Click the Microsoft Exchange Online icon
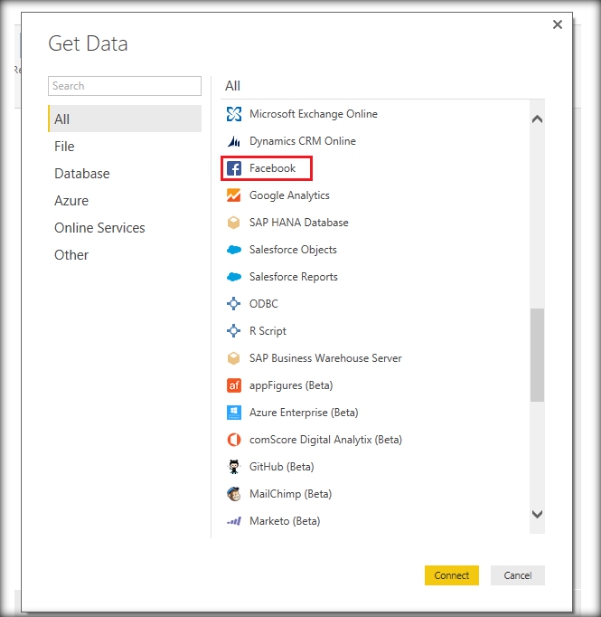The image size is (601, 617). tap(234, 114)
